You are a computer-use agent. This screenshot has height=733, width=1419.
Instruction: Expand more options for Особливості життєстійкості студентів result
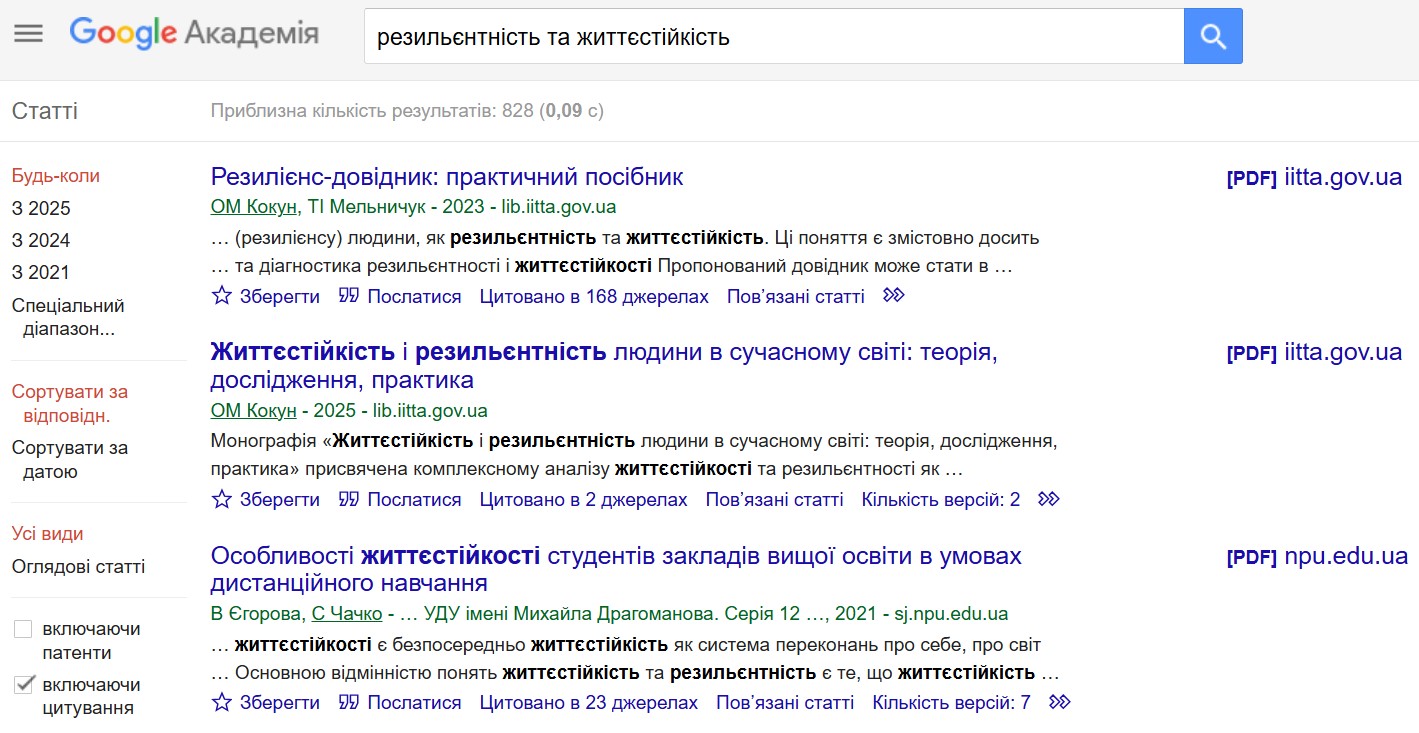[x=1060, y=703]
